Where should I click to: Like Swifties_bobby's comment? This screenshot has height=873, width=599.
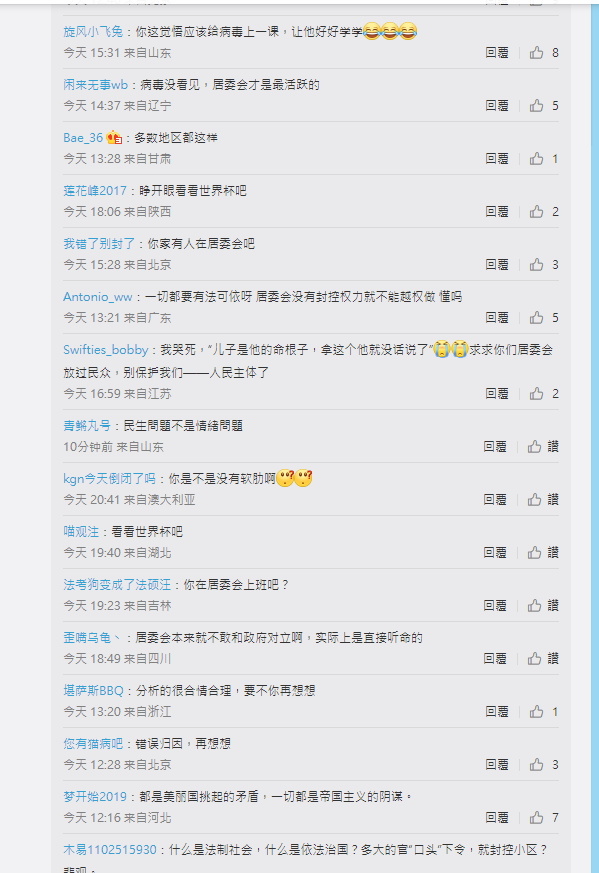click(537, 394)
